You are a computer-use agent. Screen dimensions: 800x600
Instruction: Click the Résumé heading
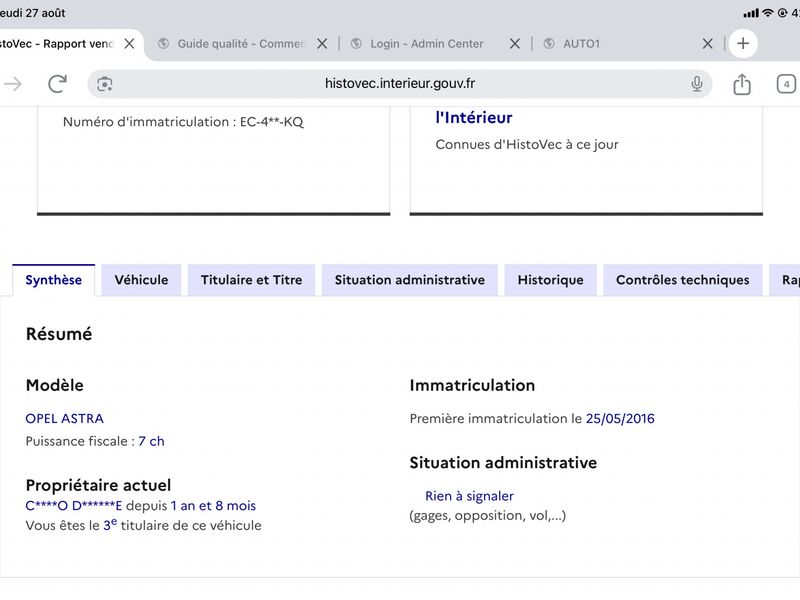click(59, 334)
